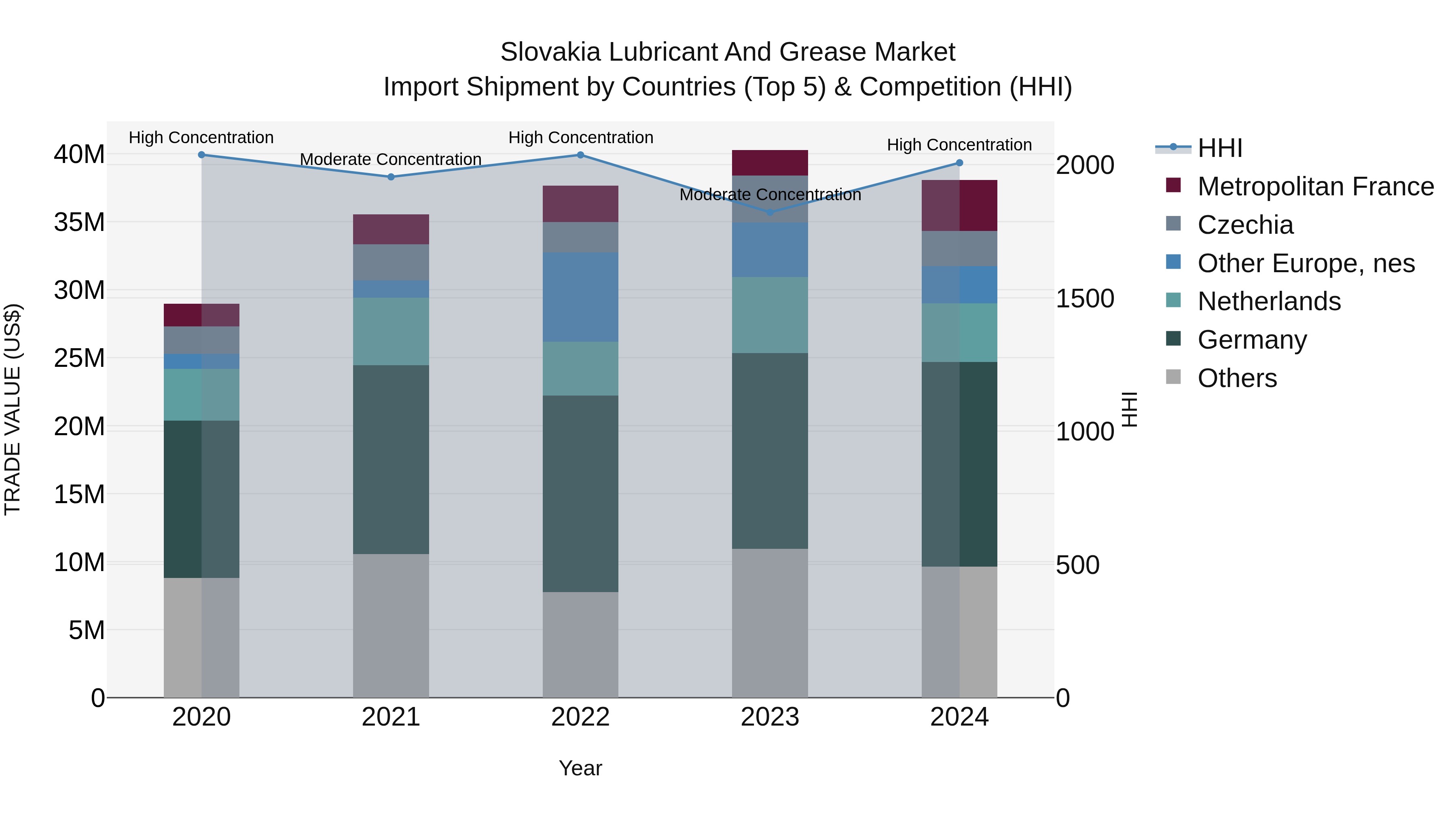Click the 2024 x-axis label
Screen dimensions: 1456x819
tap(959, 717)
